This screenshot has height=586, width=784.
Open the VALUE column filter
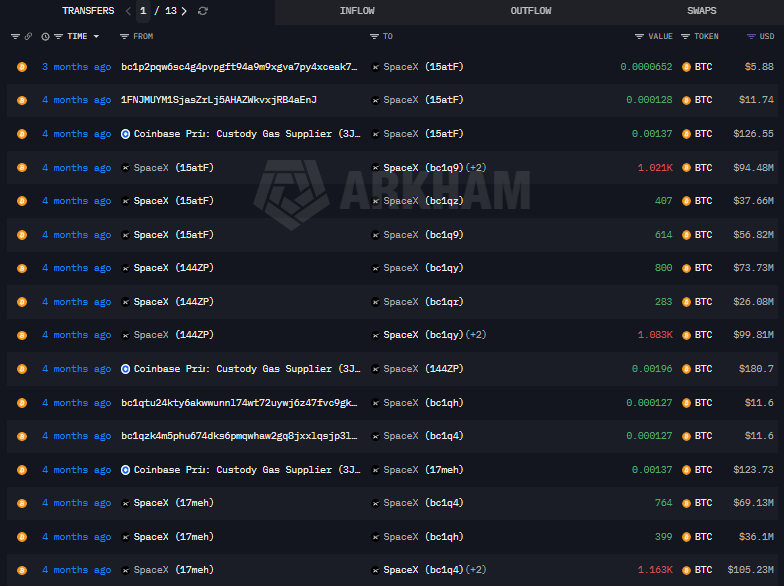point(639,37)
